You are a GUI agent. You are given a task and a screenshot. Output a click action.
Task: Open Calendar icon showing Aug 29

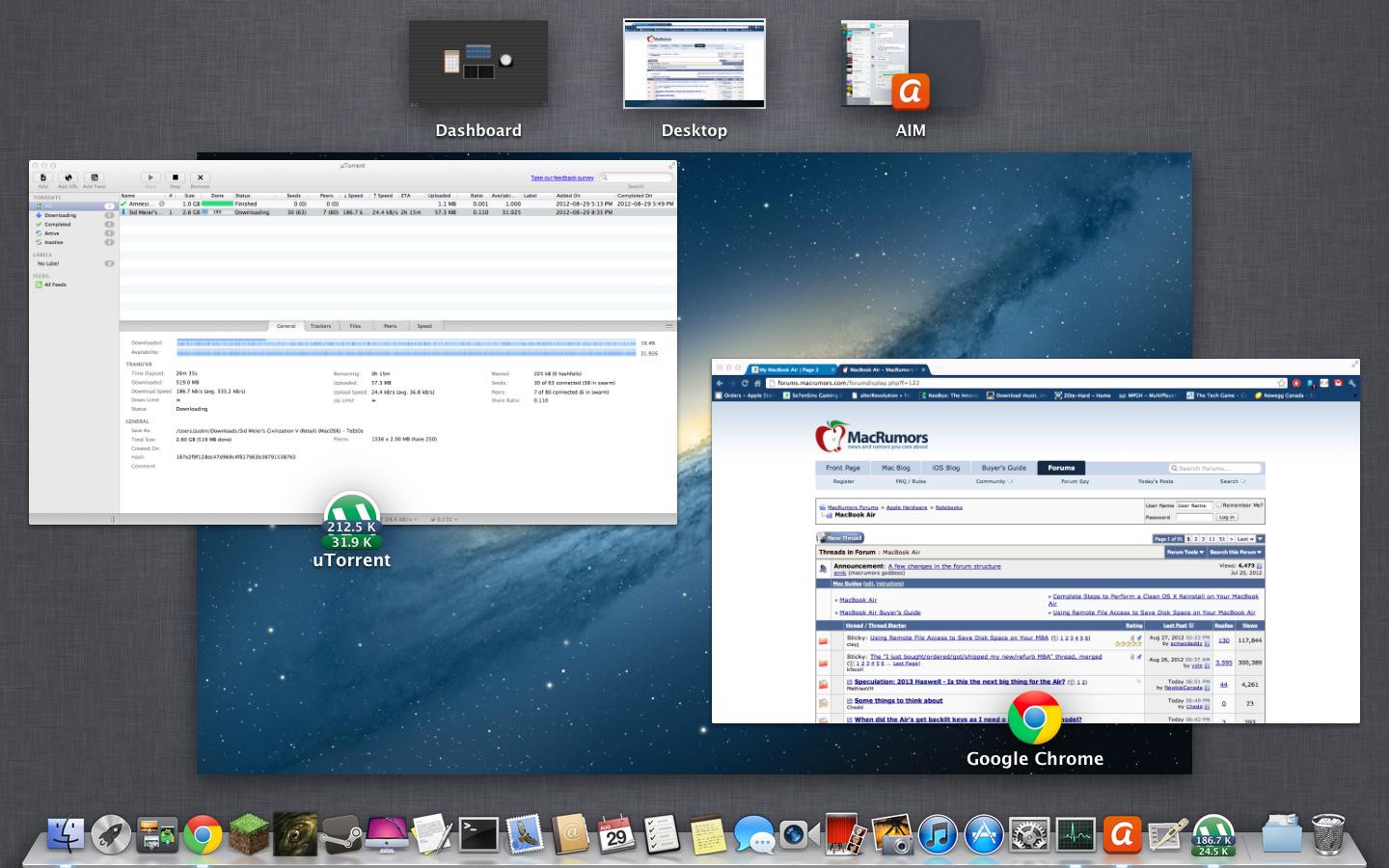(616, 834)
